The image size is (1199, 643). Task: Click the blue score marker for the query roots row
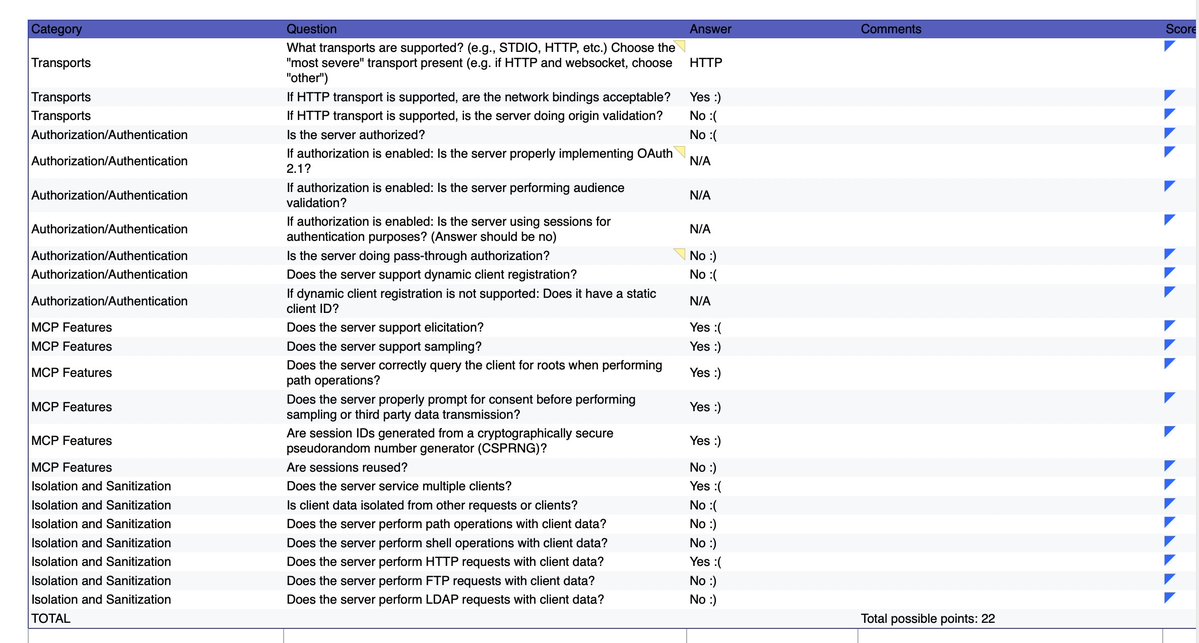click(1169, 363)
